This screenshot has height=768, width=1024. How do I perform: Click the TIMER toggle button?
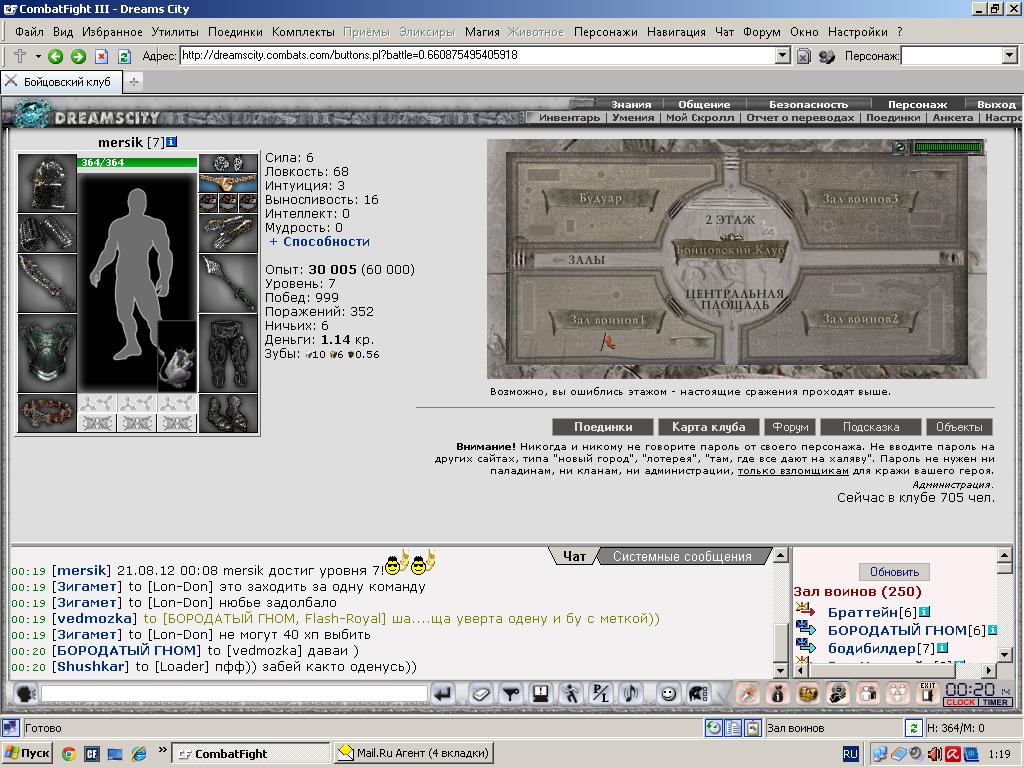pyautogui.click(x=995, y=702)
